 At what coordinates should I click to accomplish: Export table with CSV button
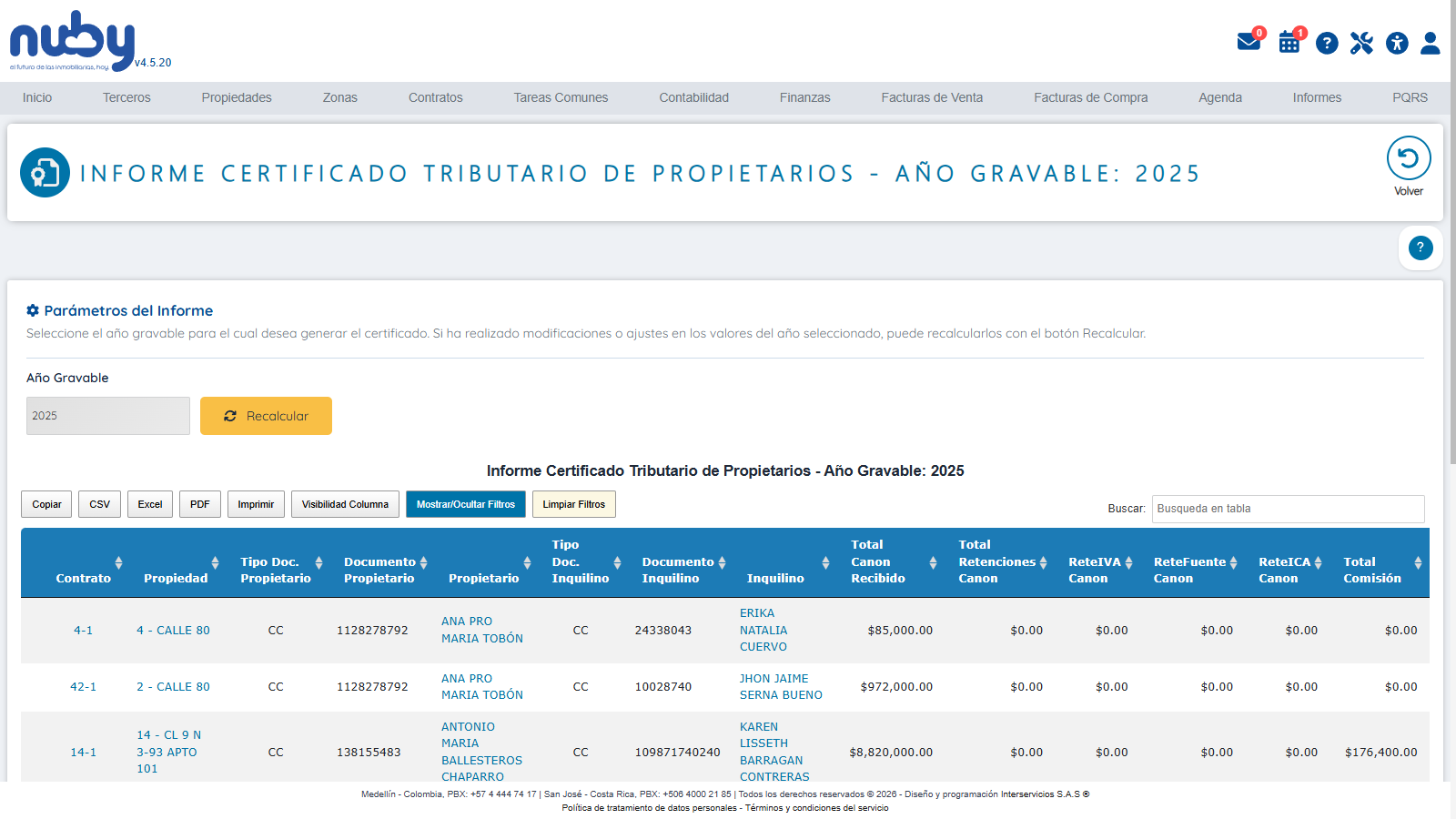click(99, 504)
